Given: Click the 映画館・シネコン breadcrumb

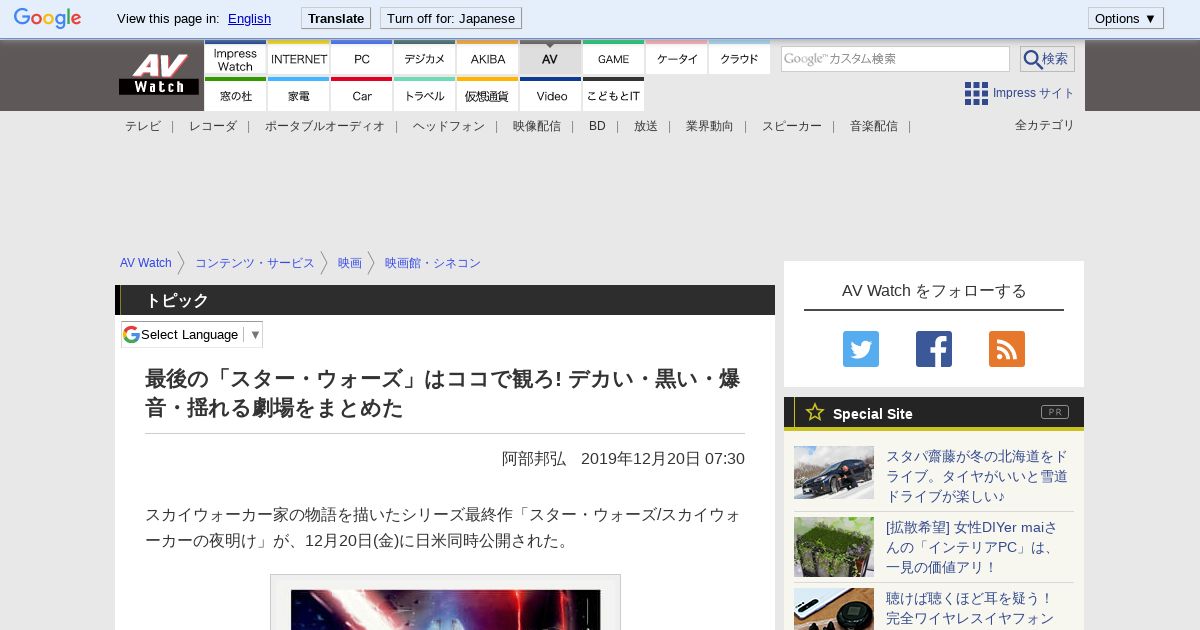Looking at the screenshot, I should [433, 263].
